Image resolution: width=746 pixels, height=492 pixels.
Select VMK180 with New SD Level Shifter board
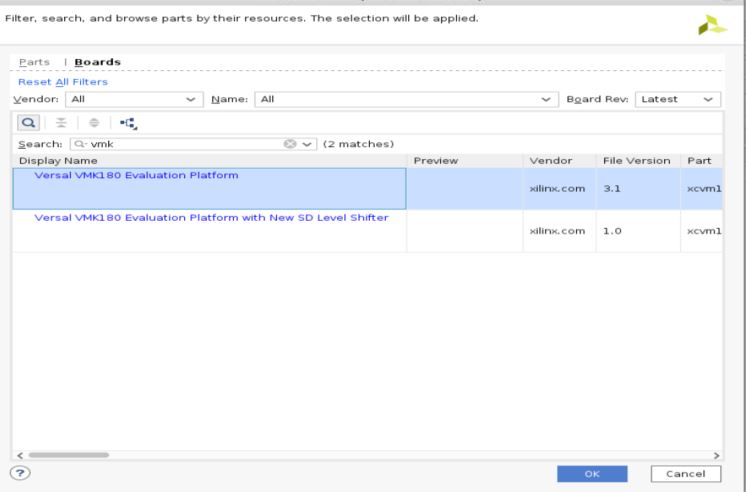coord(211,218)
